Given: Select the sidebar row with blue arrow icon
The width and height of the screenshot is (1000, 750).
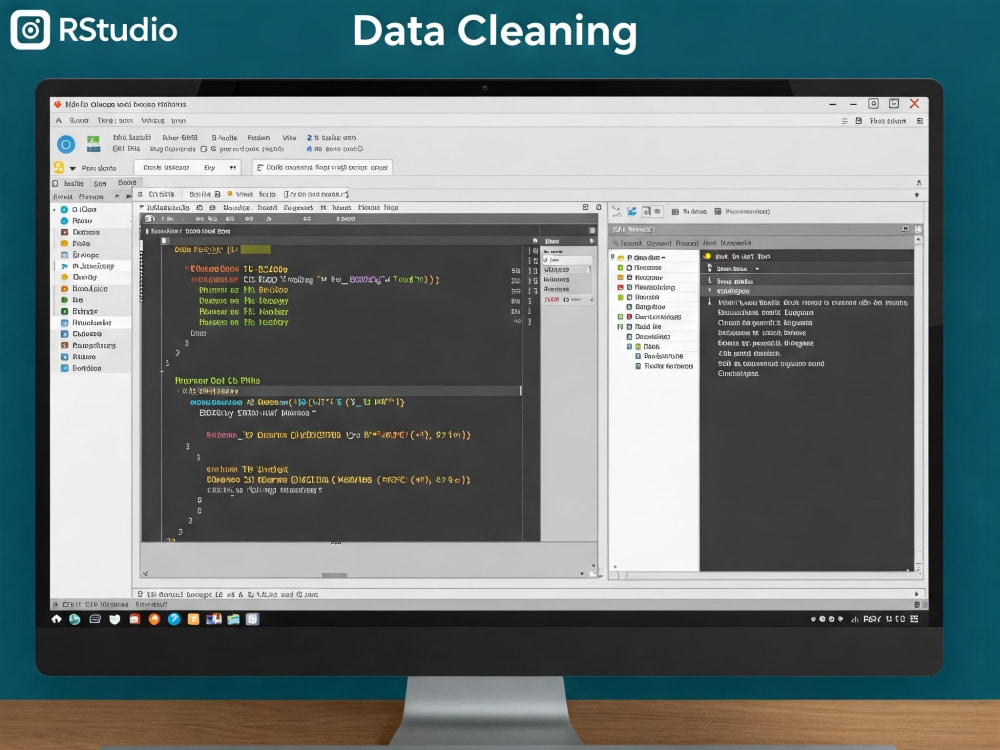Looking at the screenshot, I should (x=89, y=266).
